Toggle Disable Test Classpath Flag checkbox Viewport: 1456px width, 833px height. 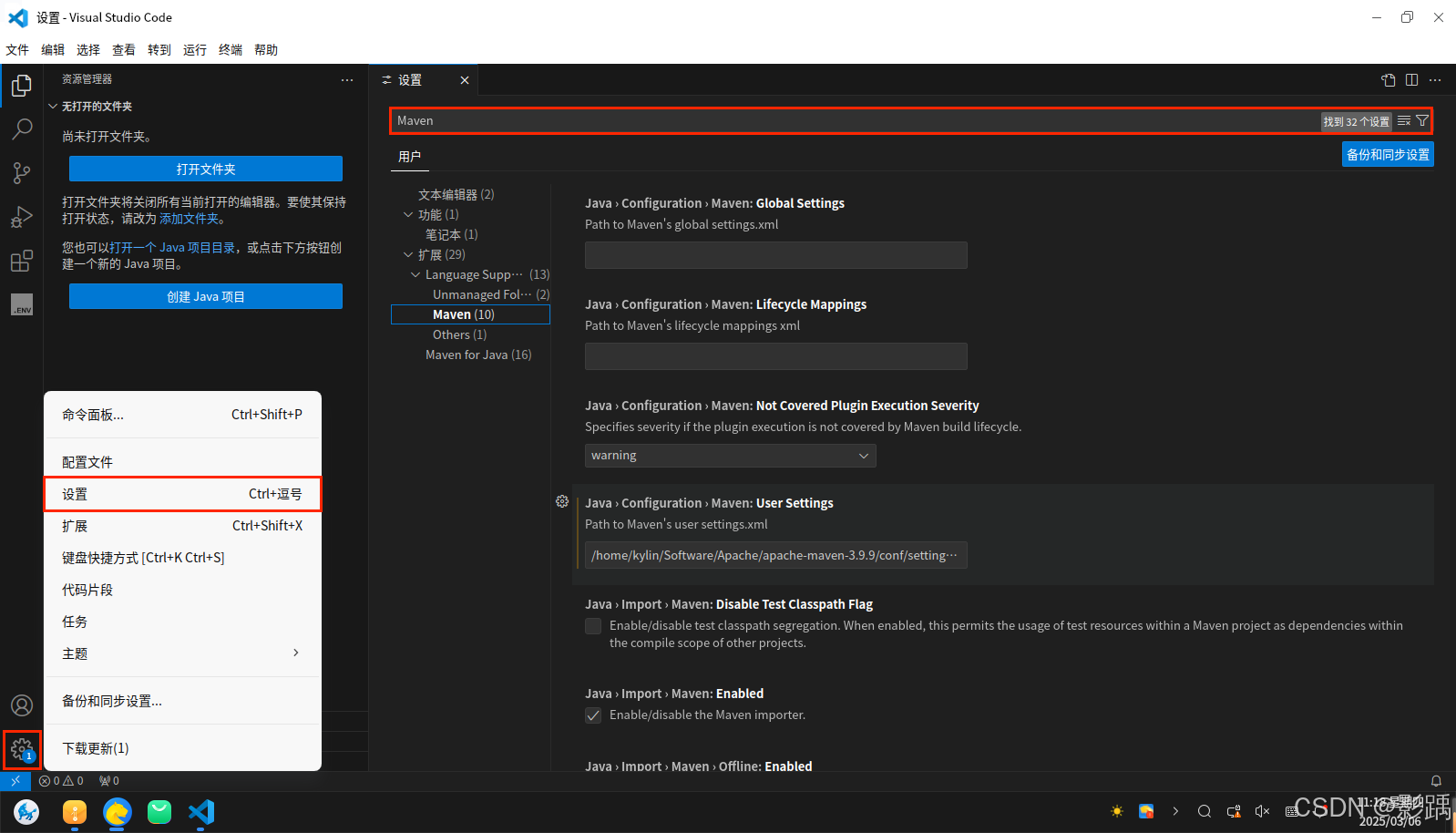pos(593,626)
